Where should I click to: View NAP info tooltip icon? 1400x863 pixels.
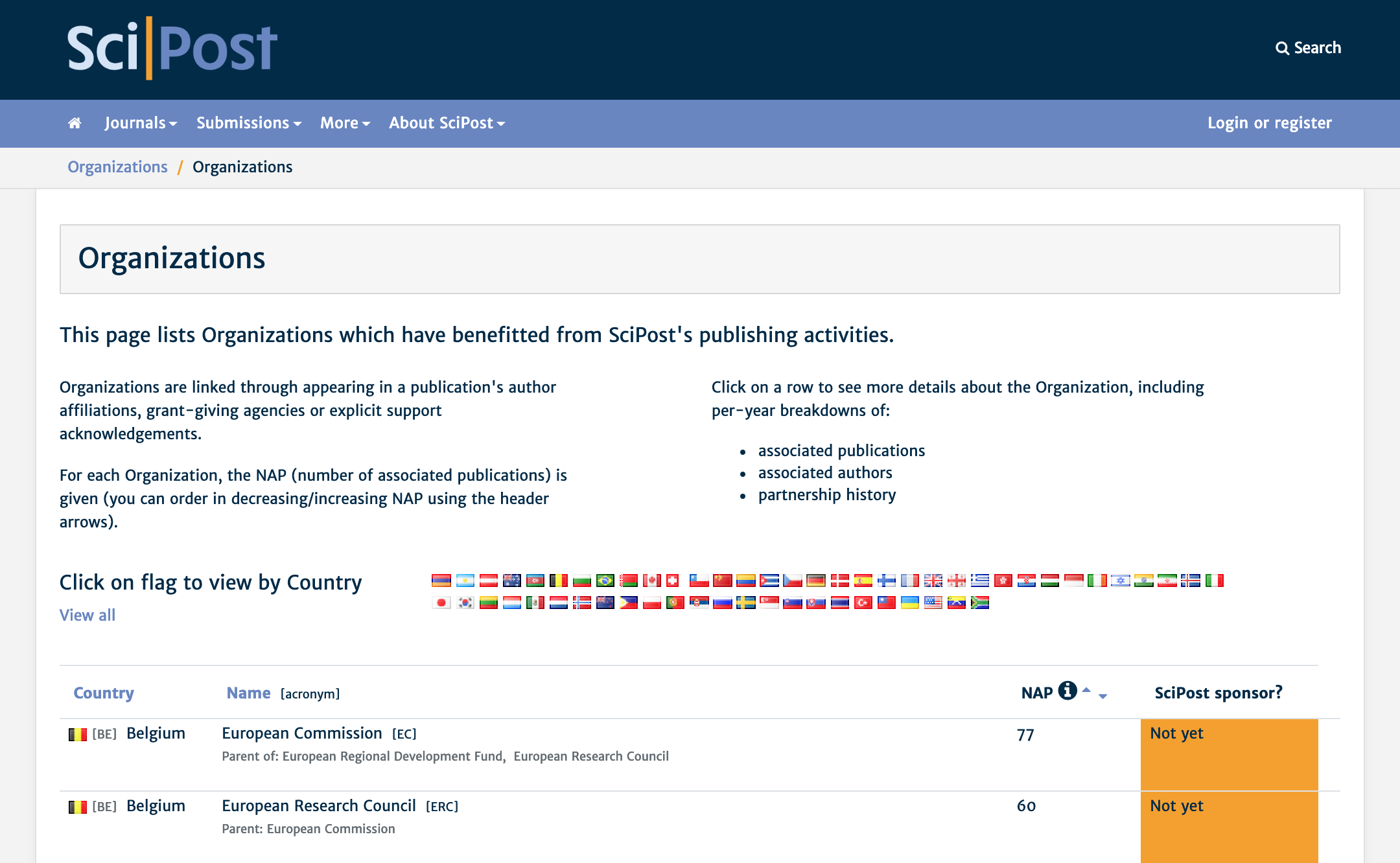coord(1067,691)
